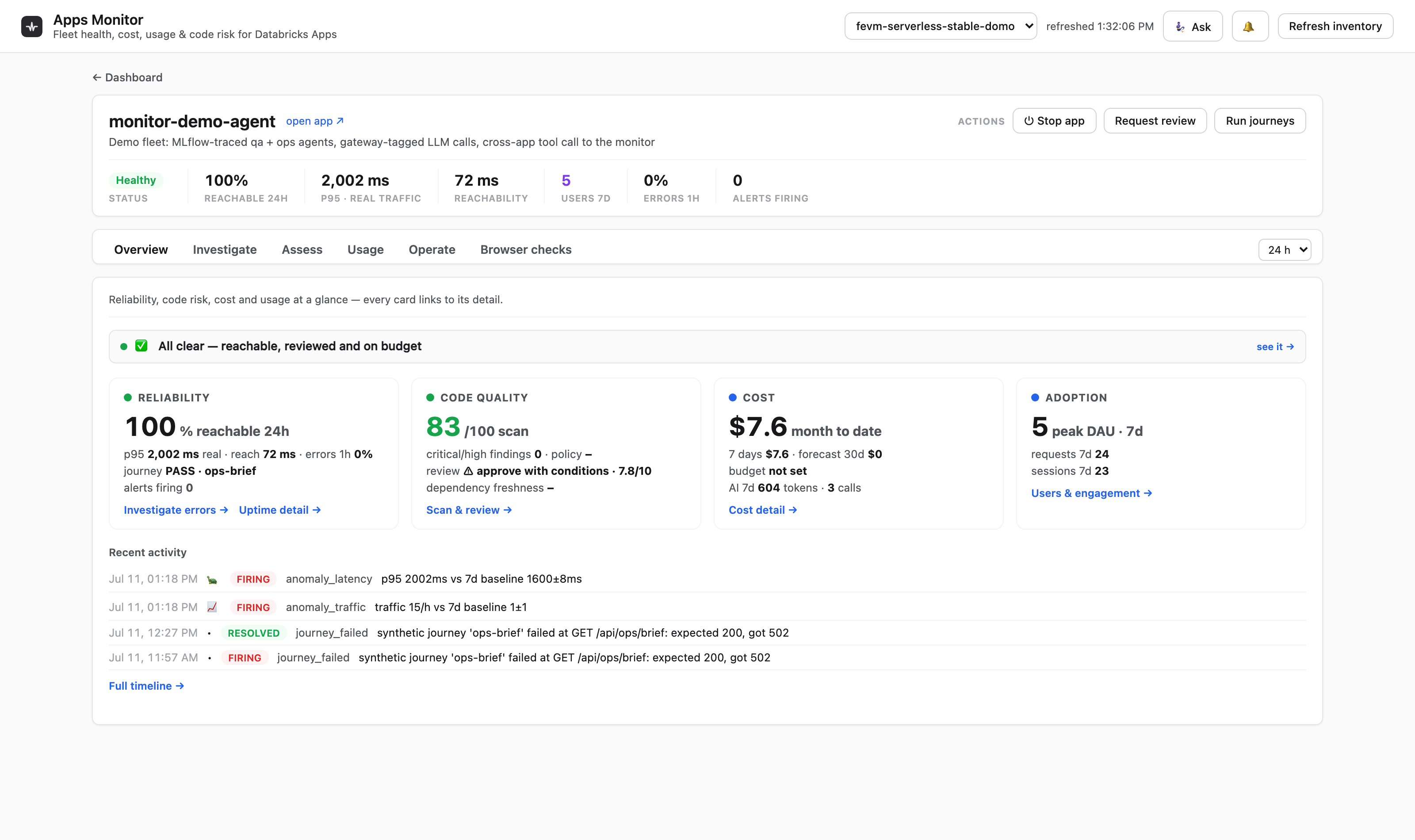
Task: Select the Overview tab
Action: 141,250
